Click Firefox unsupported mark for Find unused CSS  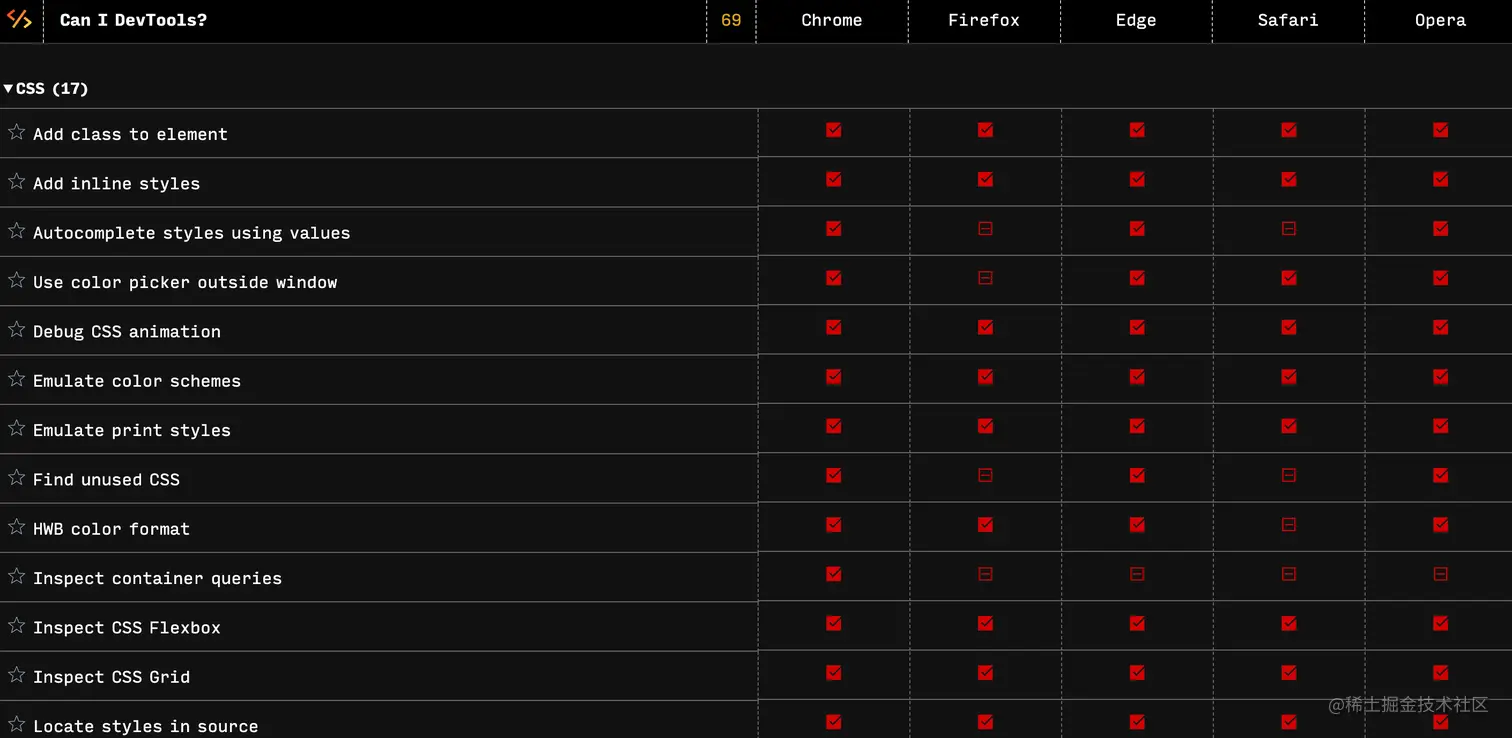(x=985, y=476)
